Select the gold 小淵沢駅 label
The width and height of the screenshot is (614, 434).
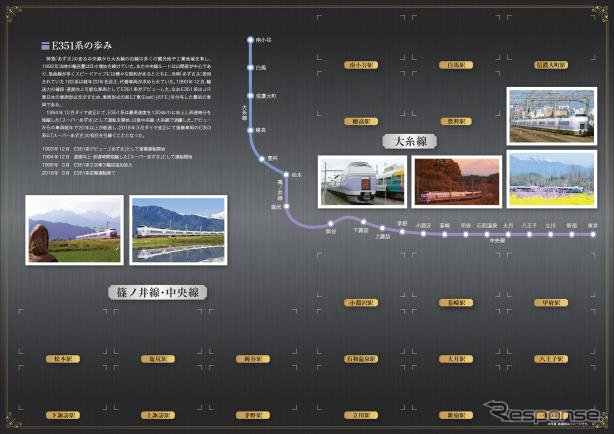pyautogui.click(x=361, y=302)
